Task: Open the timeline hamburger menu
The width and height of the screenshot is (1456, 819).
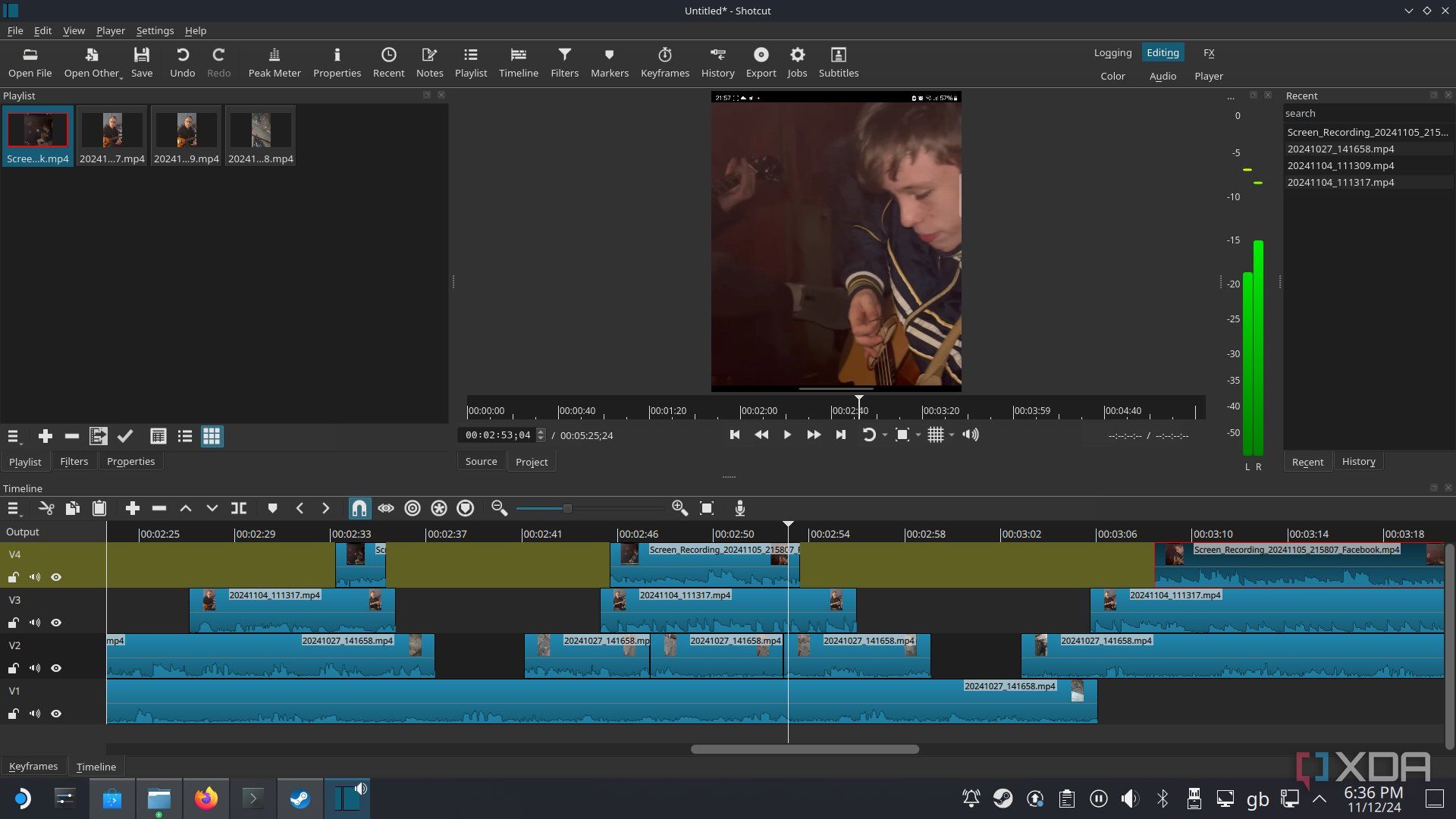Action: [x=14, y=509]
